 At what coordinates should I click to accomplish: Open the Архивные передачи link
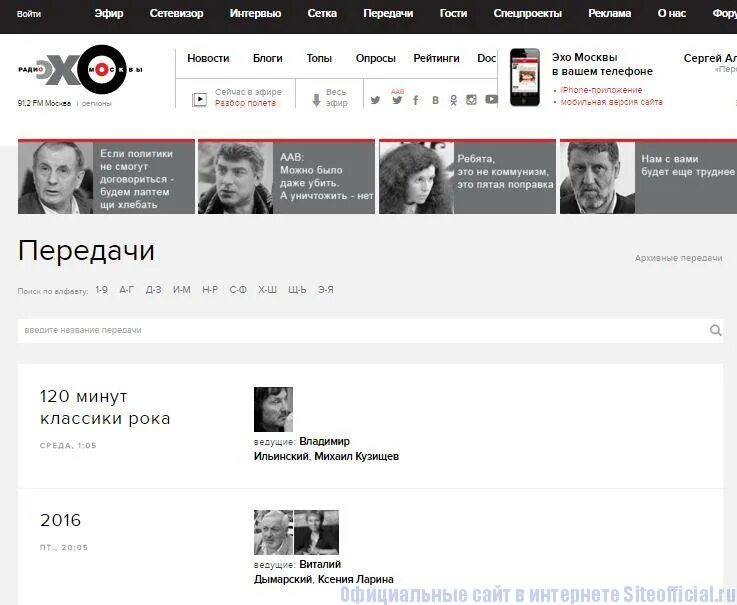click(x=678, y=258)
